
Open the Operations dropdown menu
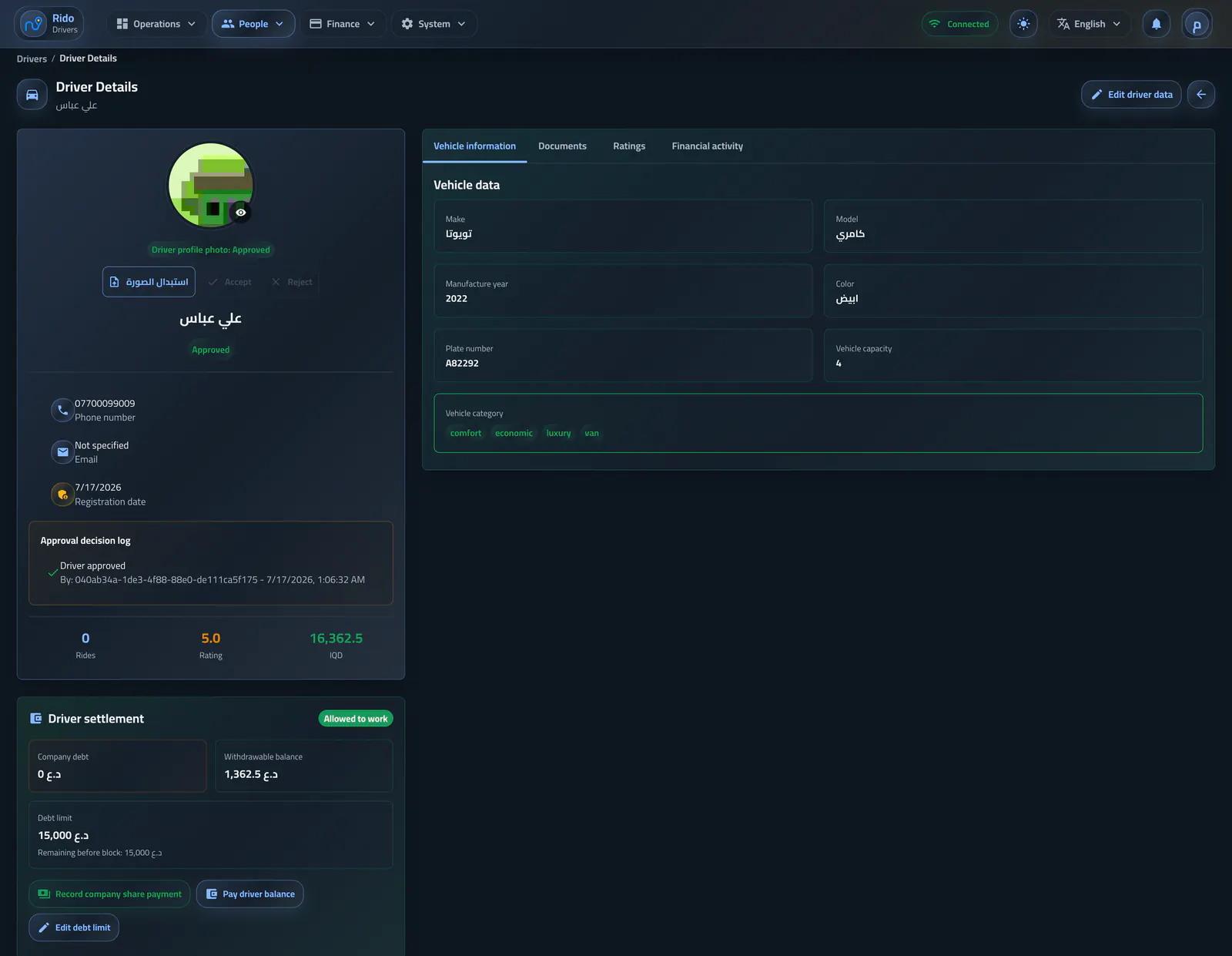coord(156,24)
